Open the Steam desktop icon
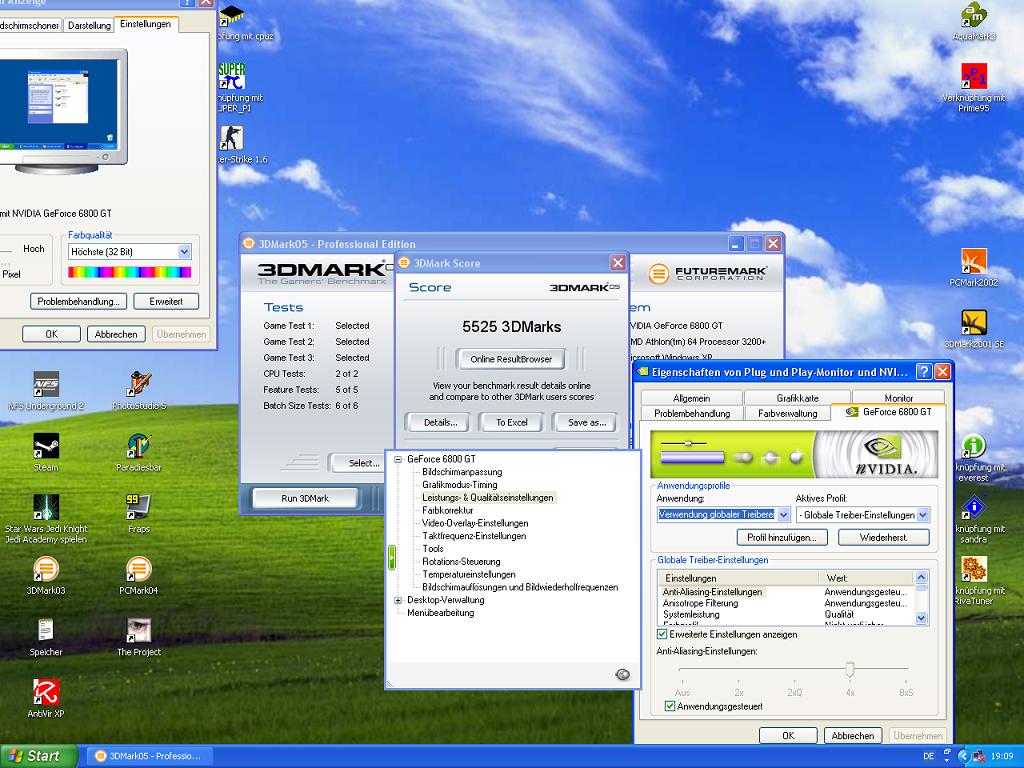 tap(46, 446)
